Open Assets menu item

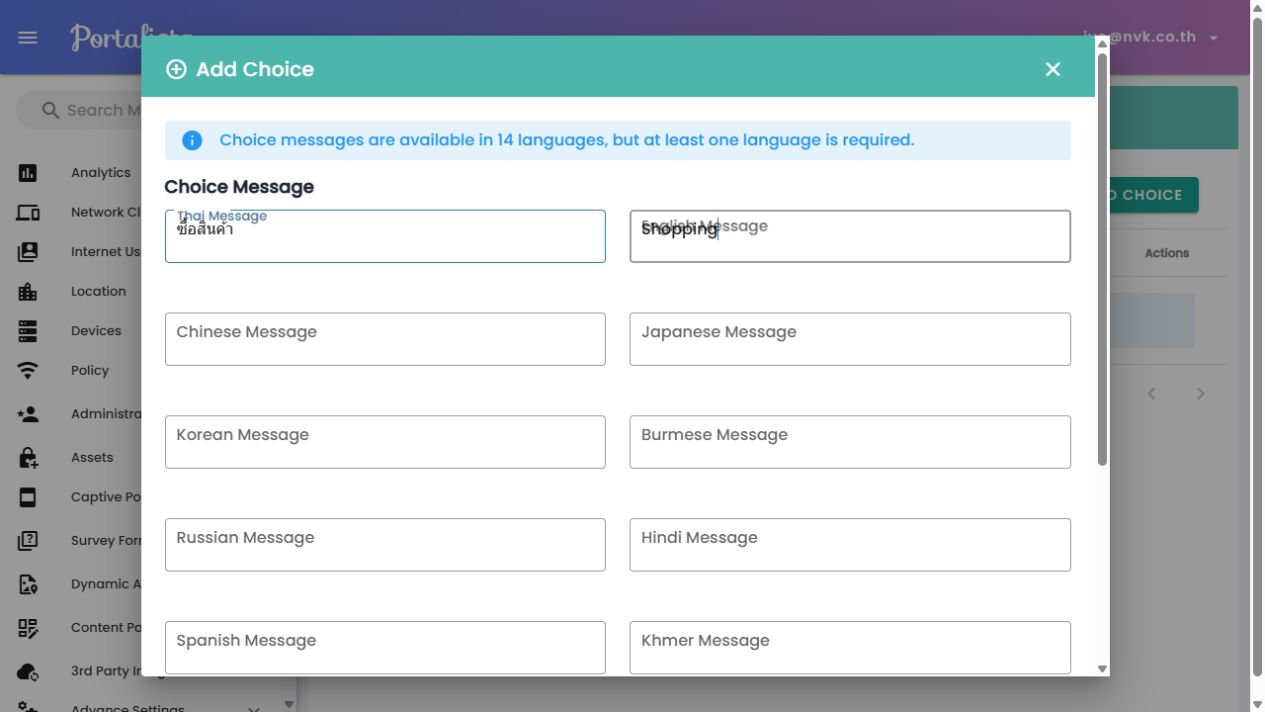92,457
